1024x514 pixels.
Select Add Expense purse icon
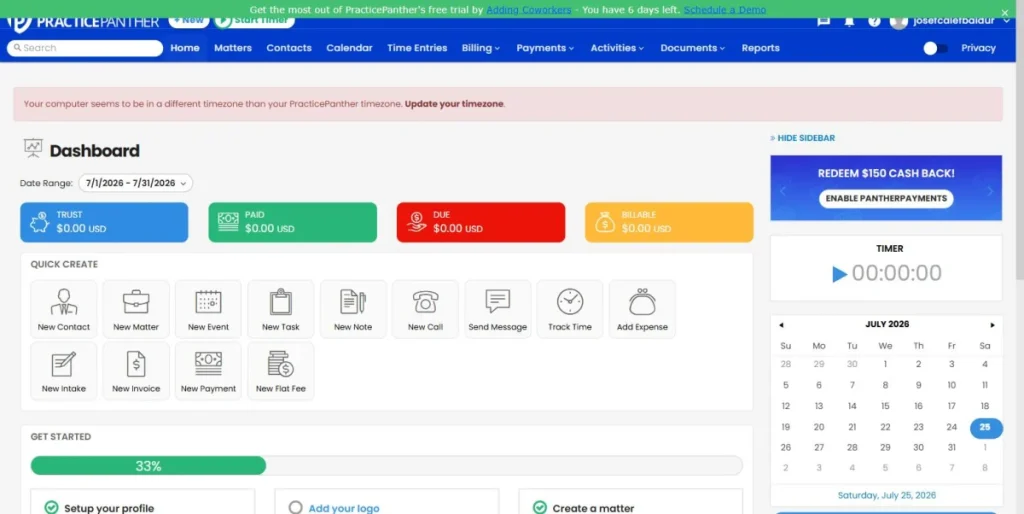click(642, 310)
